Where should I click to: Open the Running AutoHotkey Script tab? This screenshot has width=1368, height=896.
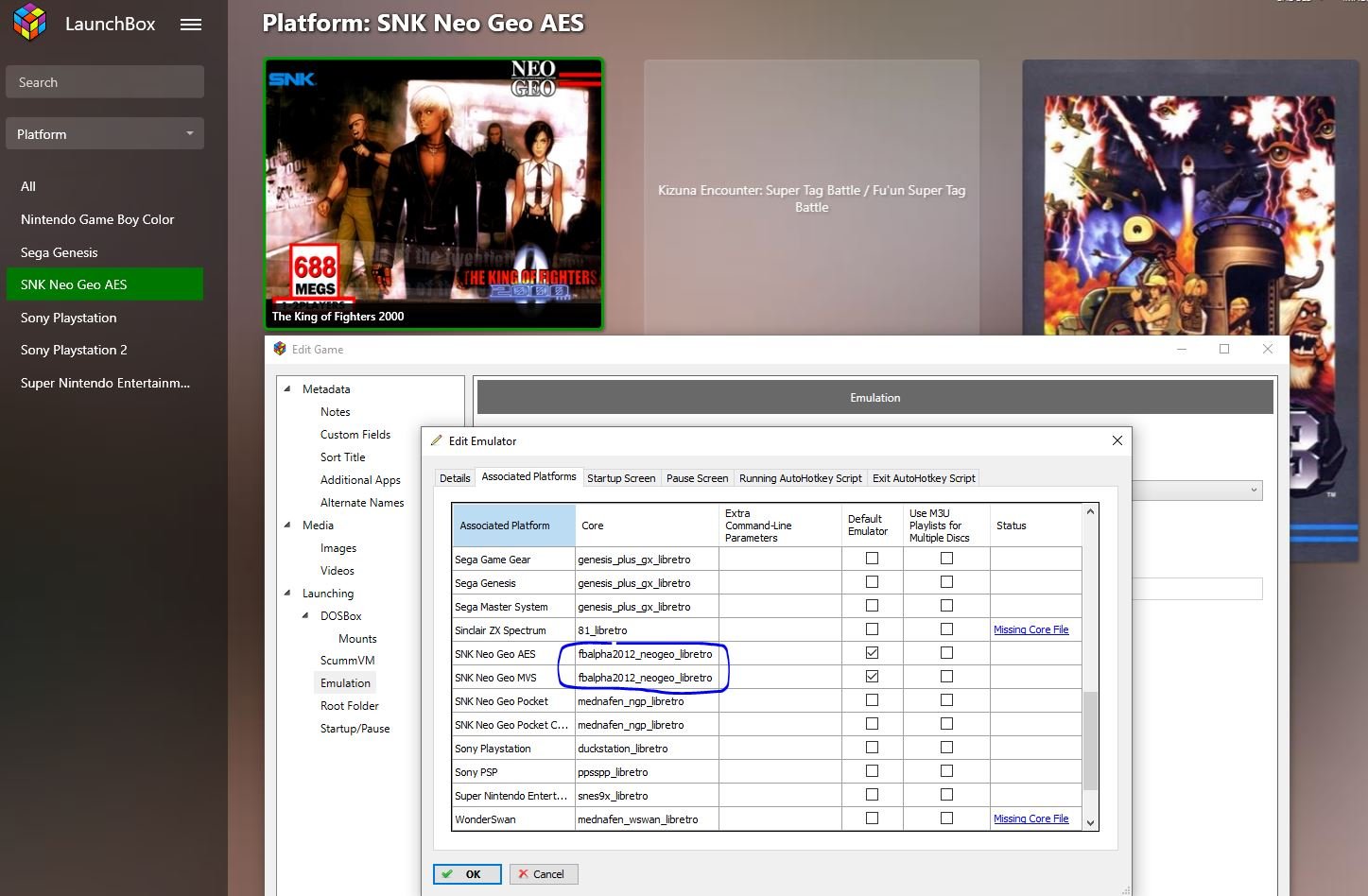(800, 478)
